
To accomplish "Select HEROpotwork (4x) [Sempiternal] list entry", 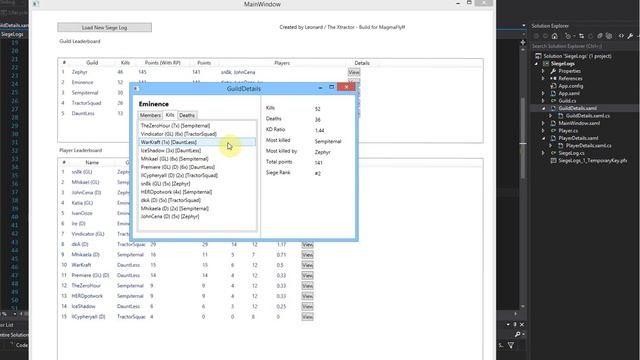I will click(x=198, y=192).
